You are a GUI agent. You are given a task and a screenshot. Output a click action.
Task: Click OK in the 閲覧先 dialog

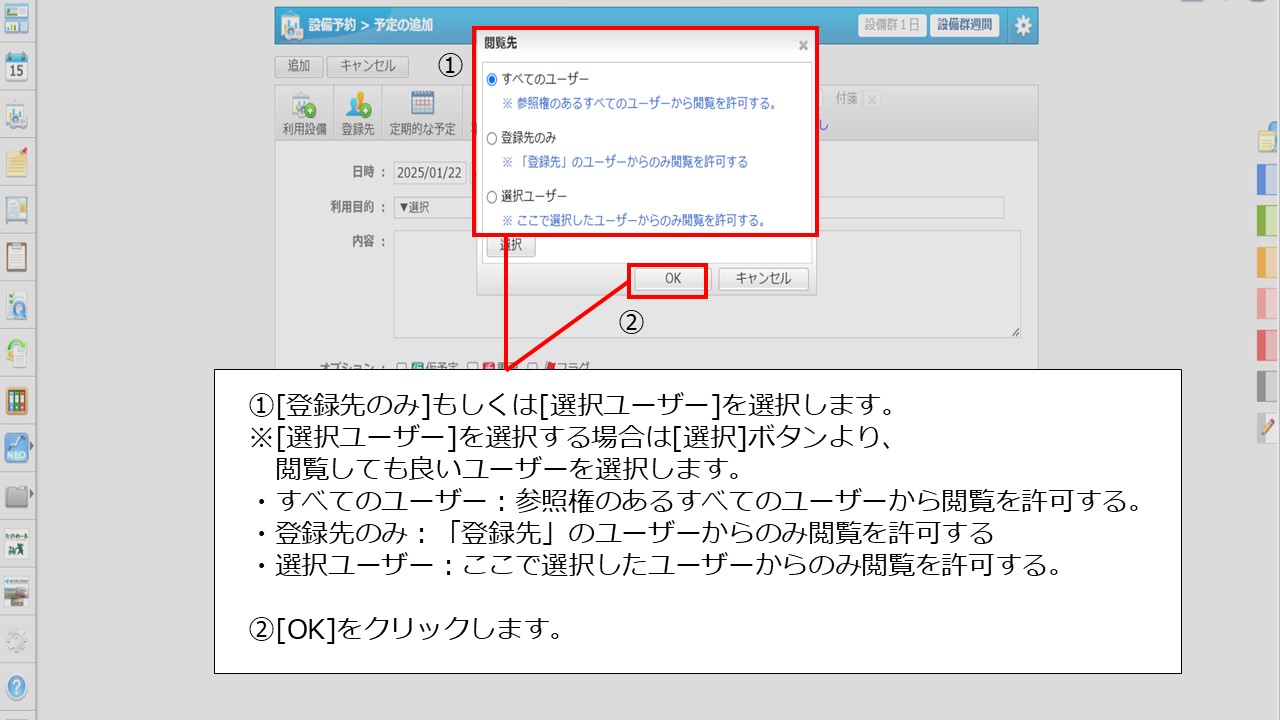(x=672, y=279)
